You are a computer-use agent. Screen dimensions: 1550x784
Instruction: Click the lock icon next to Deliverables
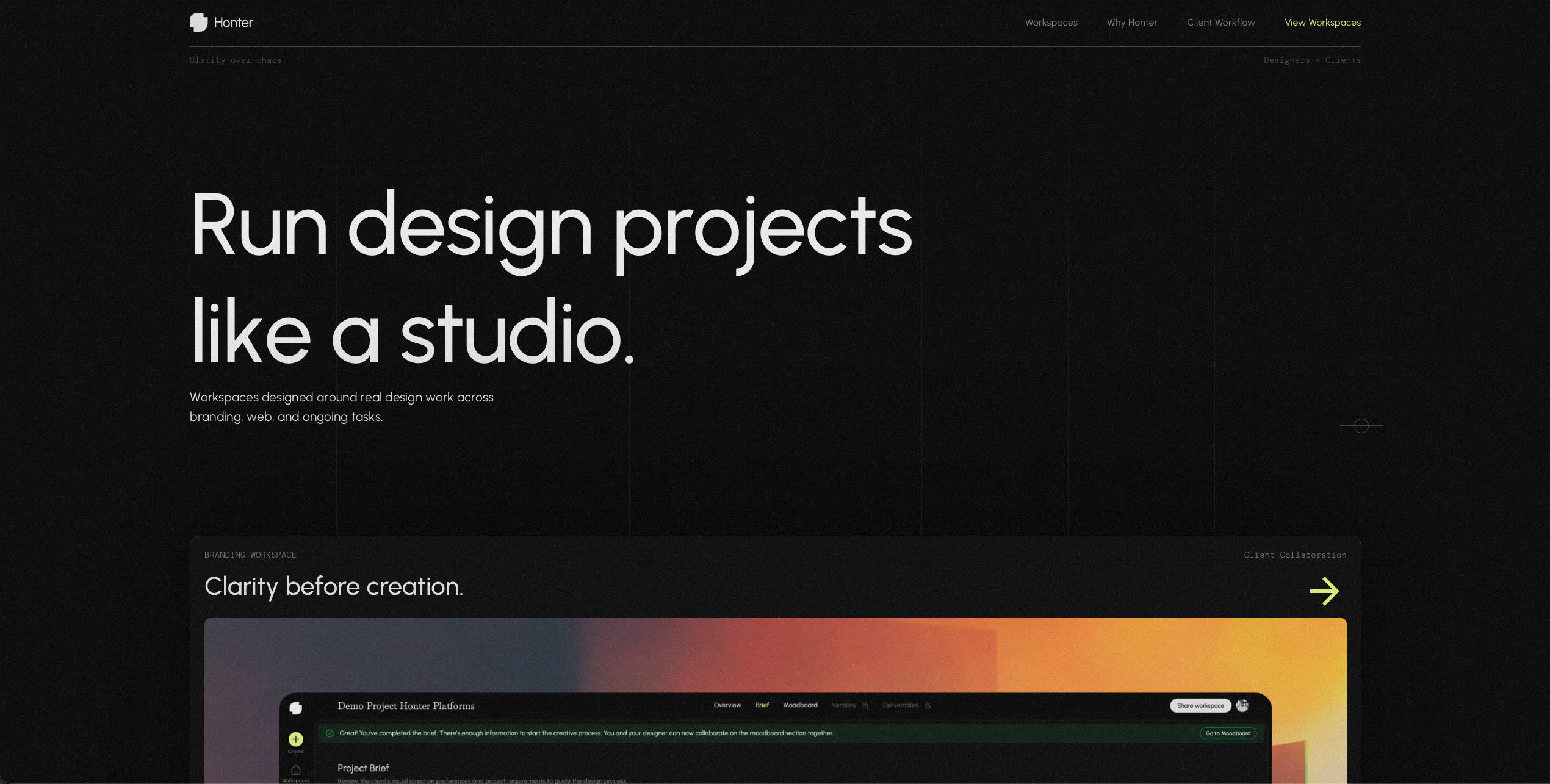point(926,705)
